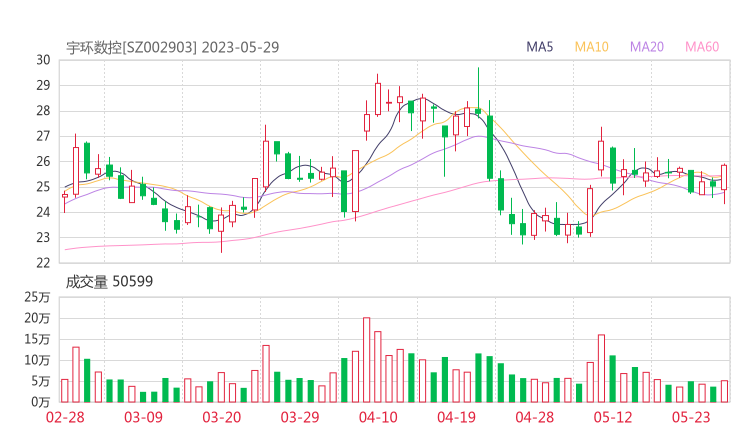Click the price axis value 29
Screen dimensions: 740x440
coord(43,85)
